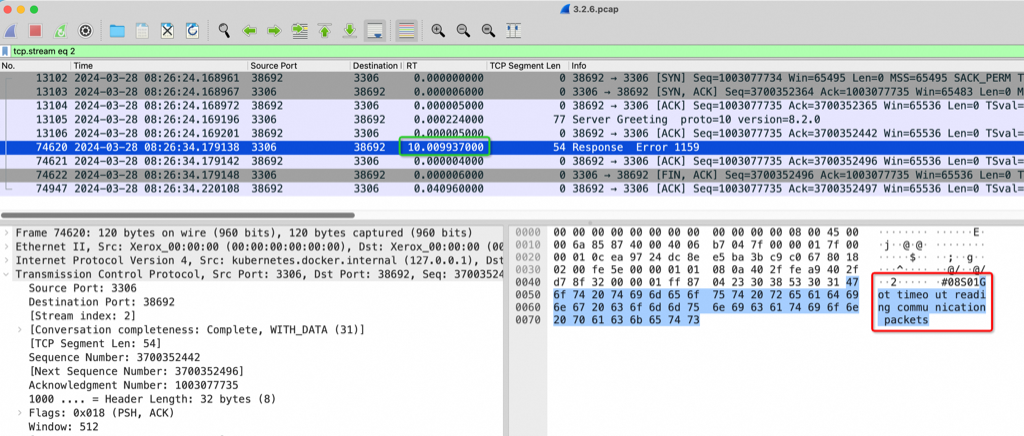Open Find Packet magnifier tool
1024x436 pixels.
point(224,30)
